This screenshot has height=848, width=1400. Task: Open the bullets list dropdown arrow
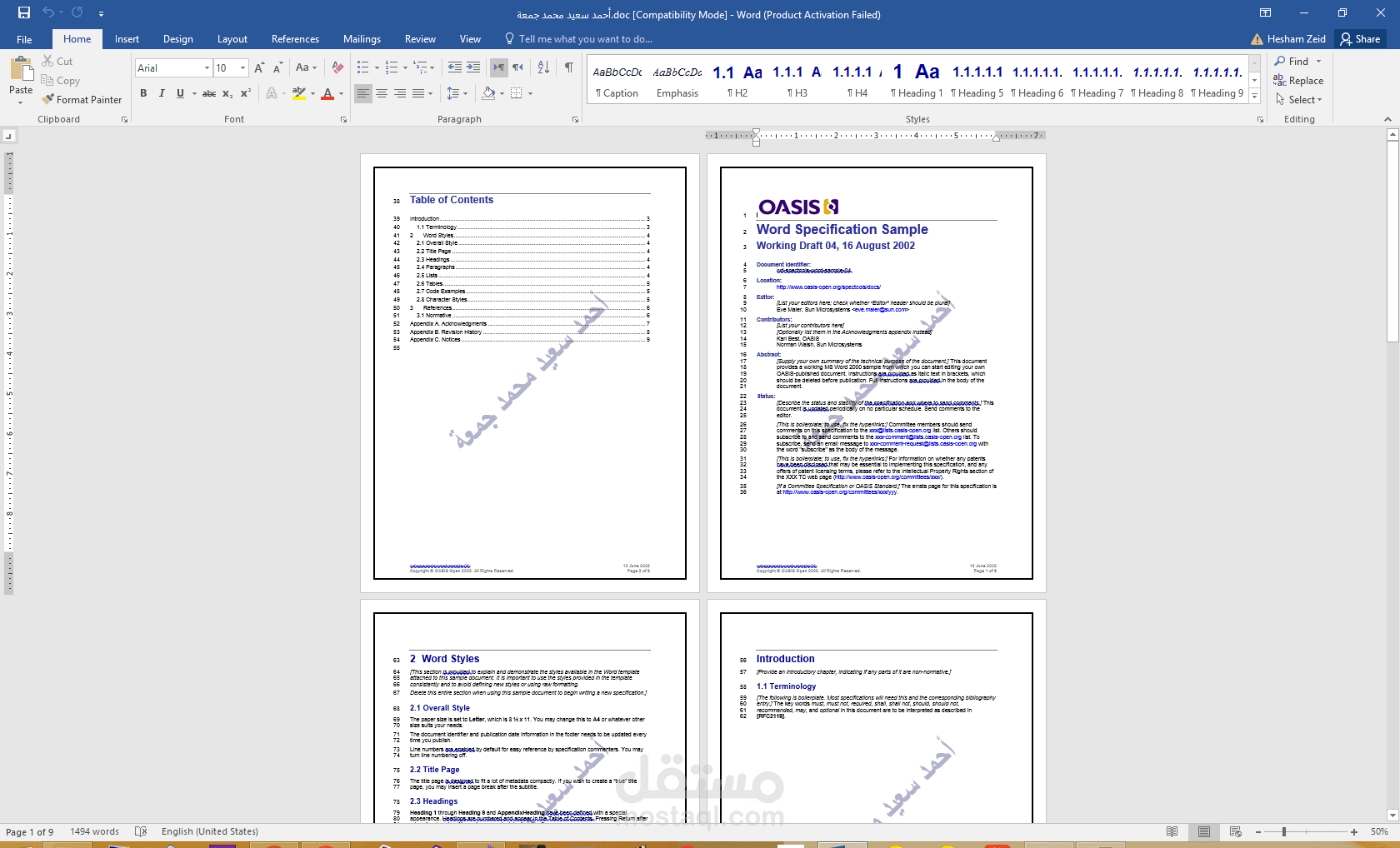coord(377,67)
